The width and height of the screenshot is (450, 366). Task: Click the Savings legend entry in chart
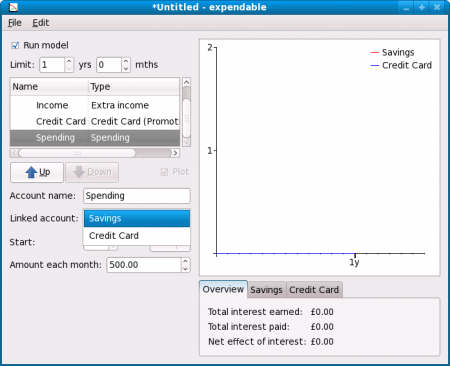coord(392,52)
